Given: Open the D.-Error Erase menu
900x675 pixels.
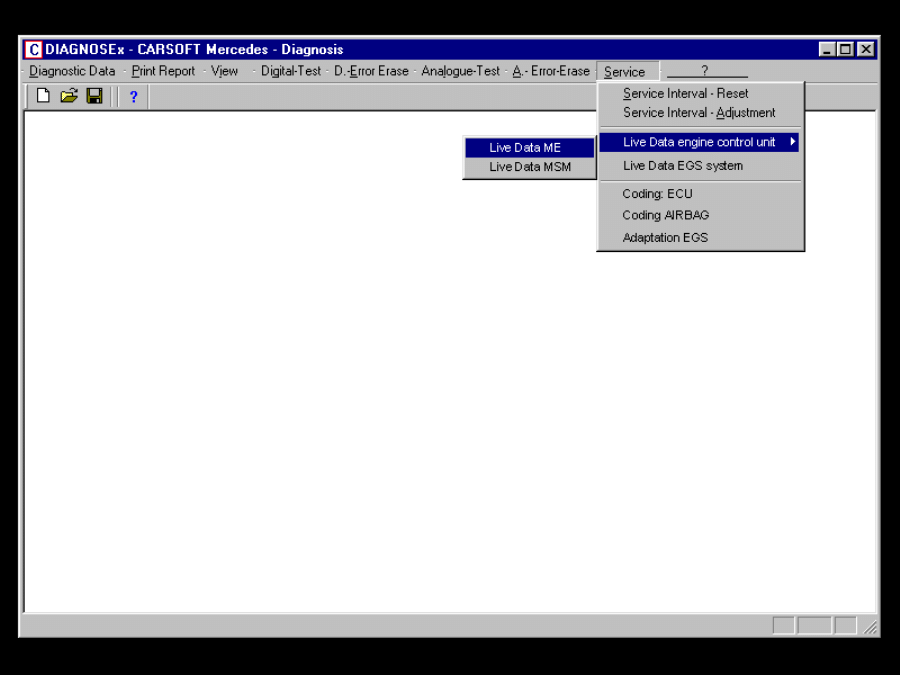Looking at the screenshot, I should click(371, 71).
